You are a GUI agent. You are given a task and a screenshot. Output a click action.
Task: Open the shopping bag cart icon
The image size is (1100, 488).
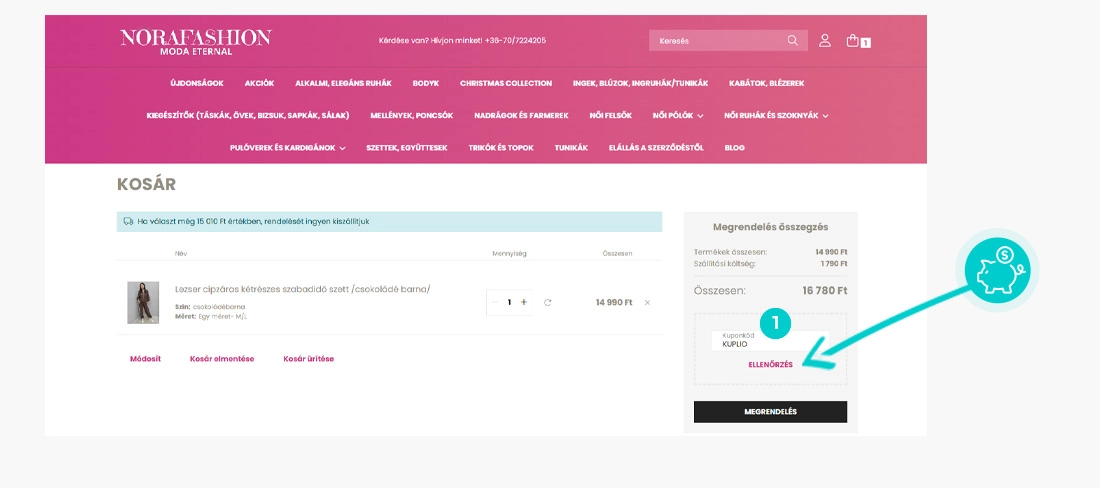coord(857,41)
